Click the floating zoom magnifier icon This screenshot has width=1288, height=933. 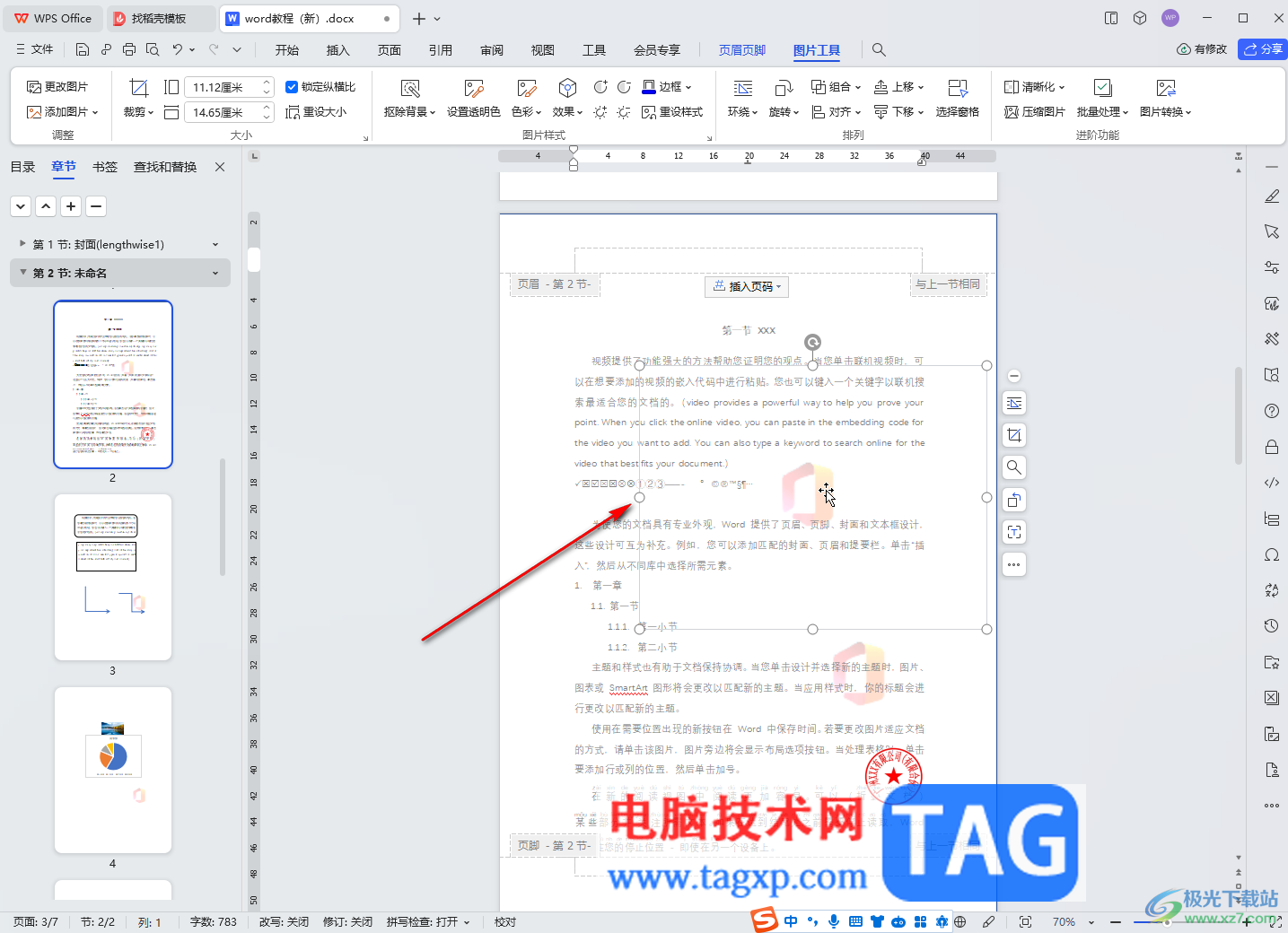tap(1014, 467)
